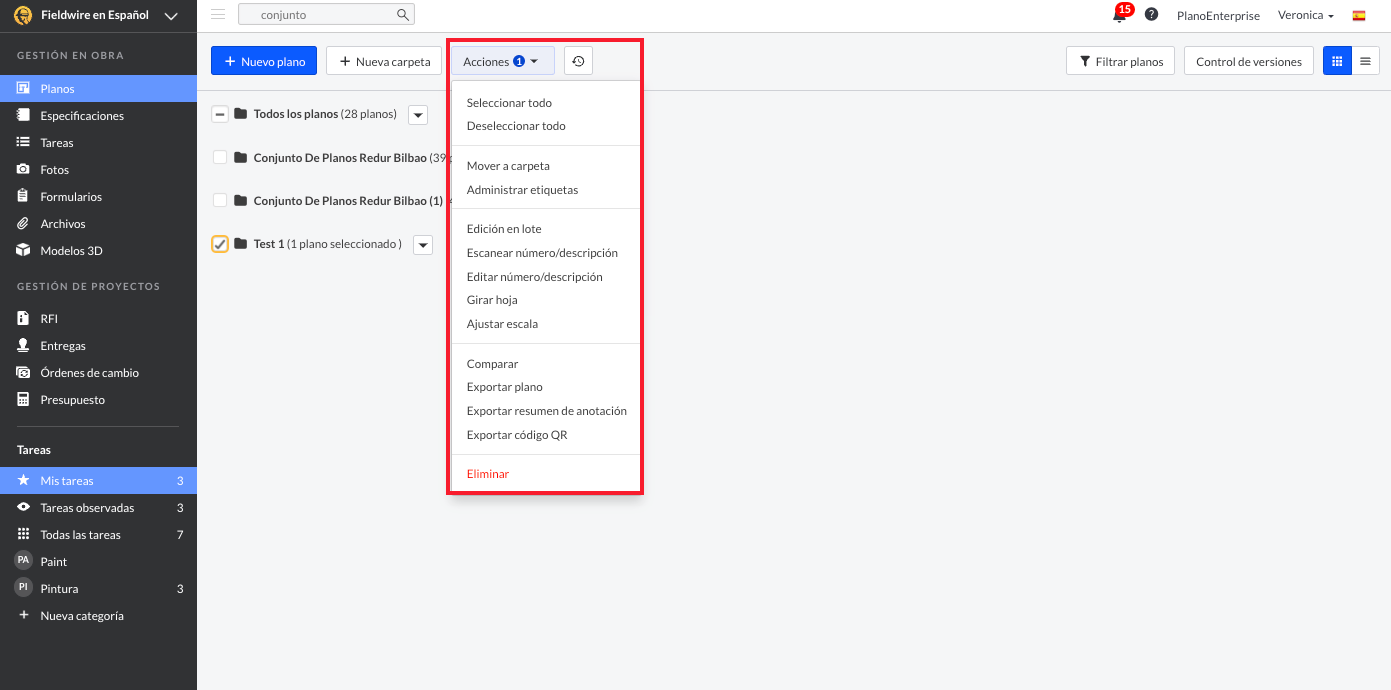Open Modelos 3D in sidebar
The height and width of the screenshot is (690, 1391).
point(98,251)
